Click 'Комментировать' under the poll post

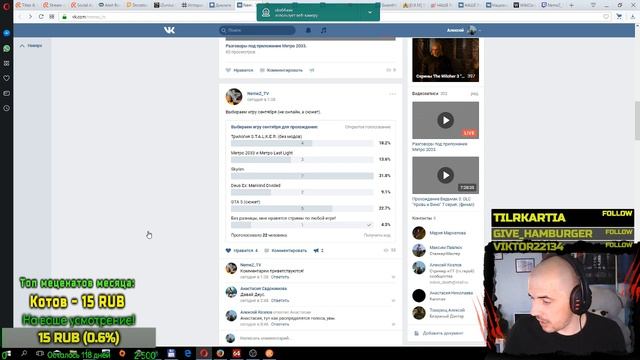[285, 251]
